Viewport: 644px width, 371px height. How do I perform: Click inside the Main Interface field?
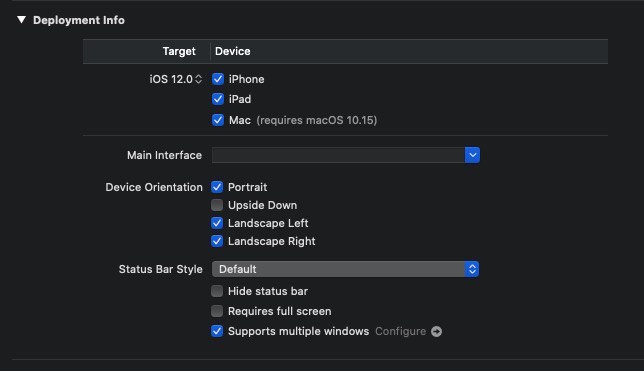coord(338,155)
